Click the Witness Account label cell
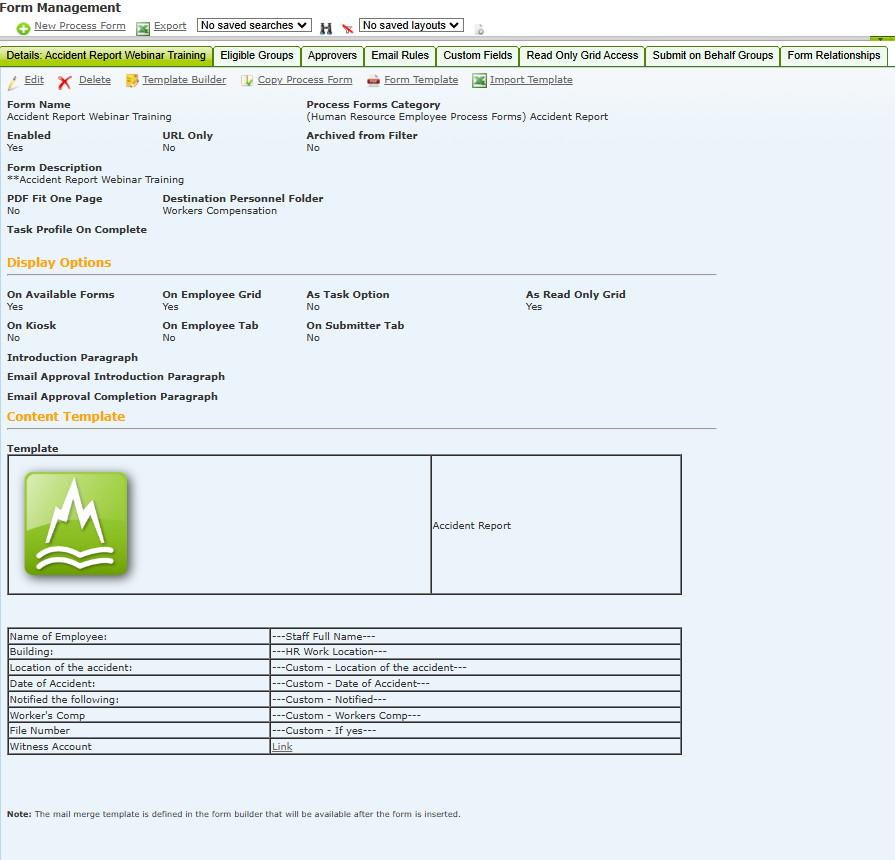 [x=139, y=746]
